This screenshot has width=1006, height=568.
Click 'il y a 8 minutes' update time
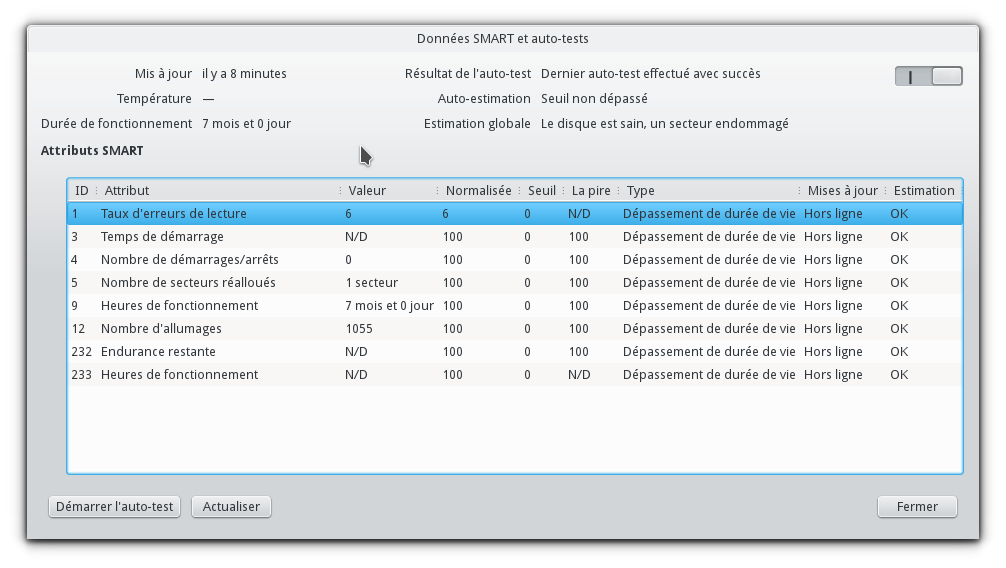(x=244, y=74)
